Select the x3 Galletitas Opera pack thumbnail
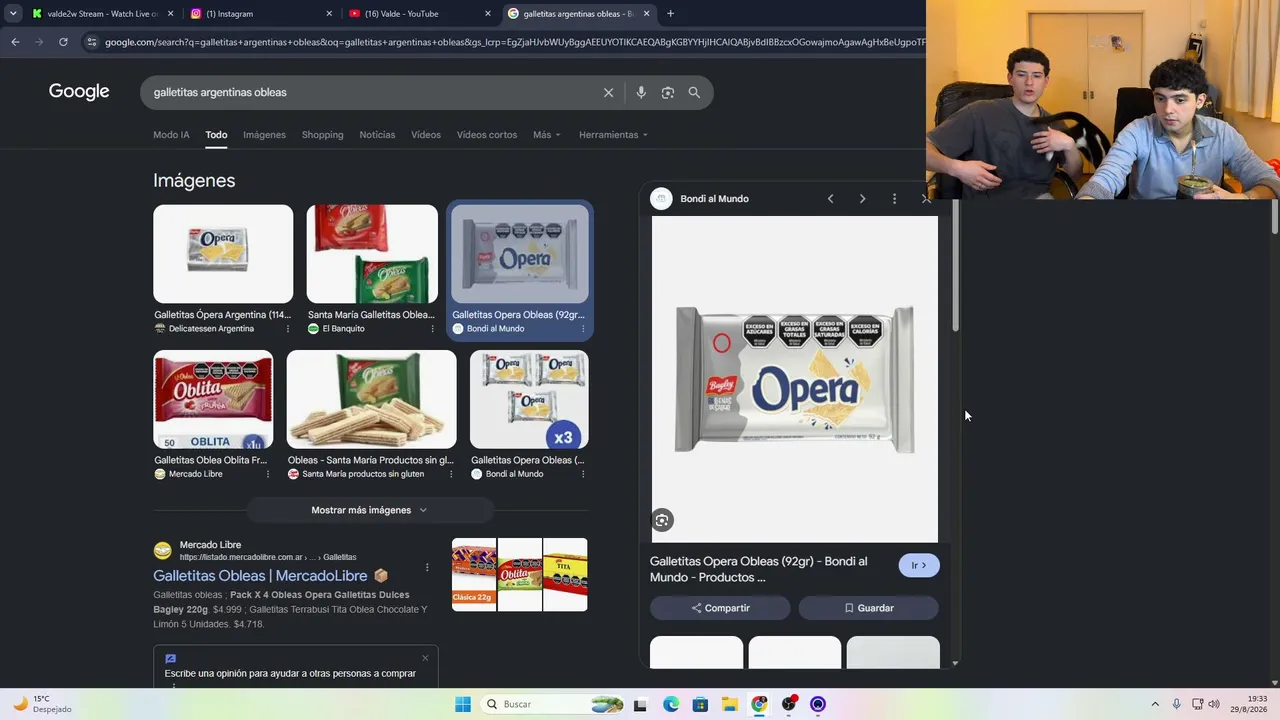 click(529, 399)
